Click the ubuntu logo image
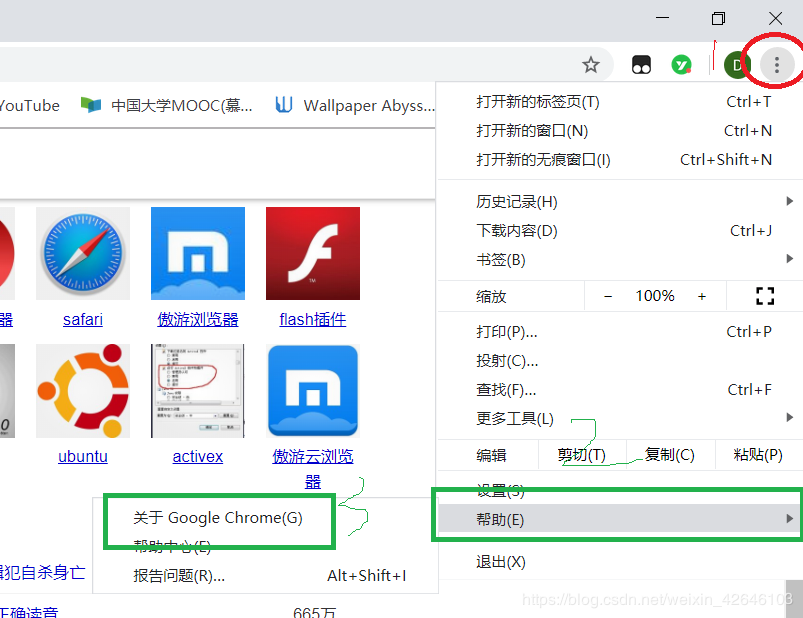Viewport: 803px width, 618px height. [83, 391]
